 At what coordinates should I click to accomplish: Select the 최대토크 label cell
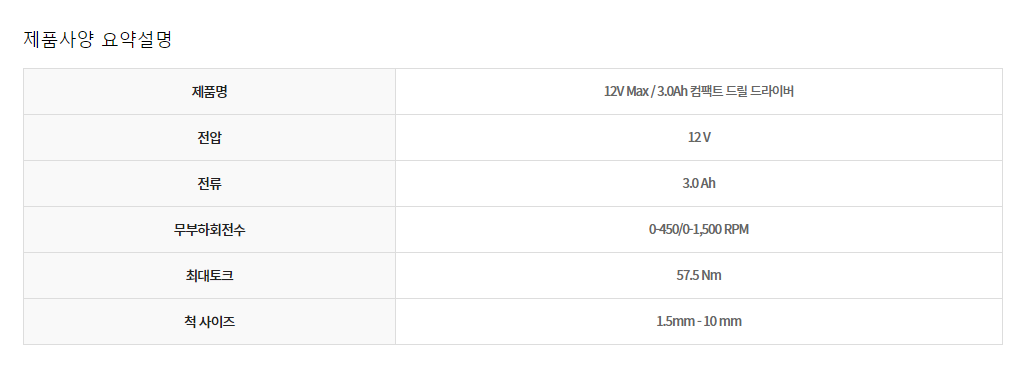pyautogui.click(x=209, y=276)
